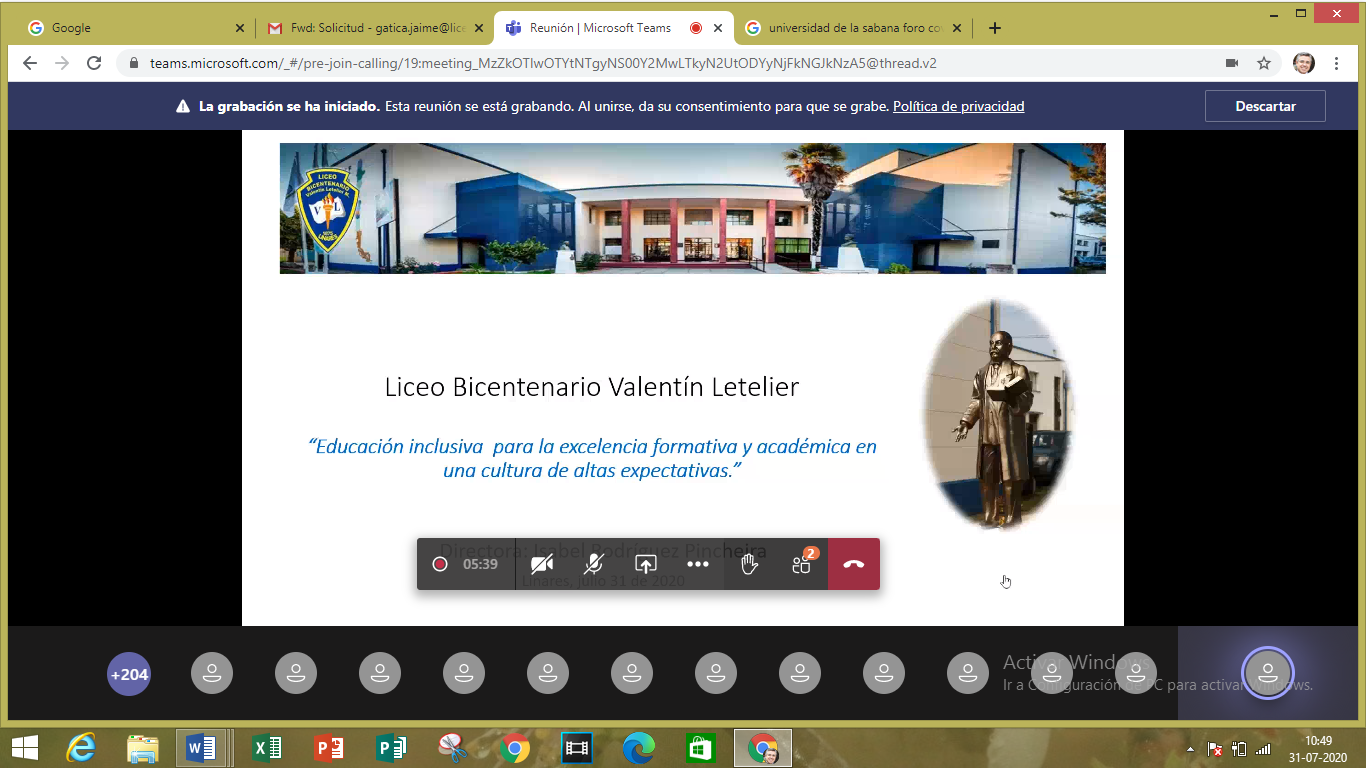Open the video editor filmstrip taskbar icon
Screen dimensions: 1366x768
pyautogui.click(x=577, y=747)
